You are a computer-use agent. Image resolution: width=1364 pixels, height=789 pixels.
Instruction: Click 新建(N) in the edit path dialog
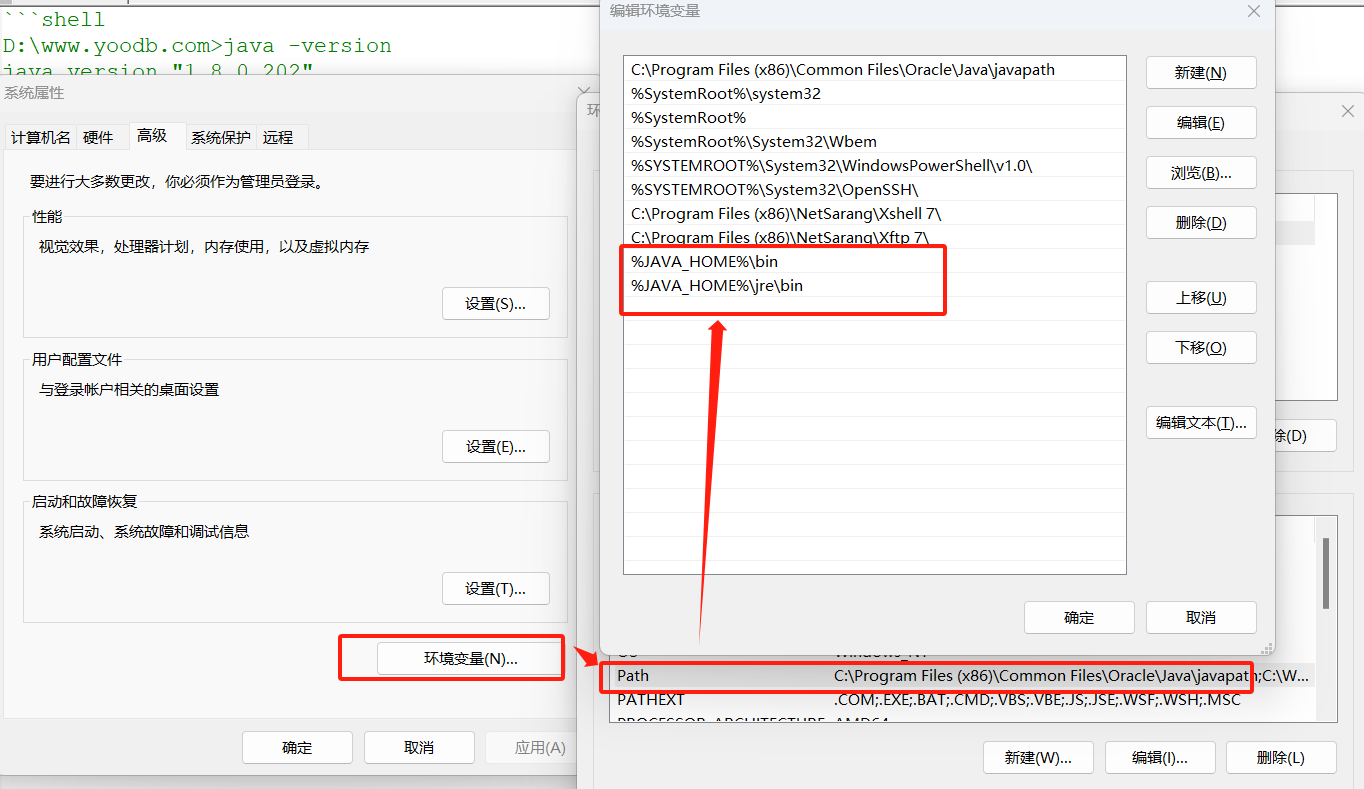pyautogui.click(x=1201, y=73)
